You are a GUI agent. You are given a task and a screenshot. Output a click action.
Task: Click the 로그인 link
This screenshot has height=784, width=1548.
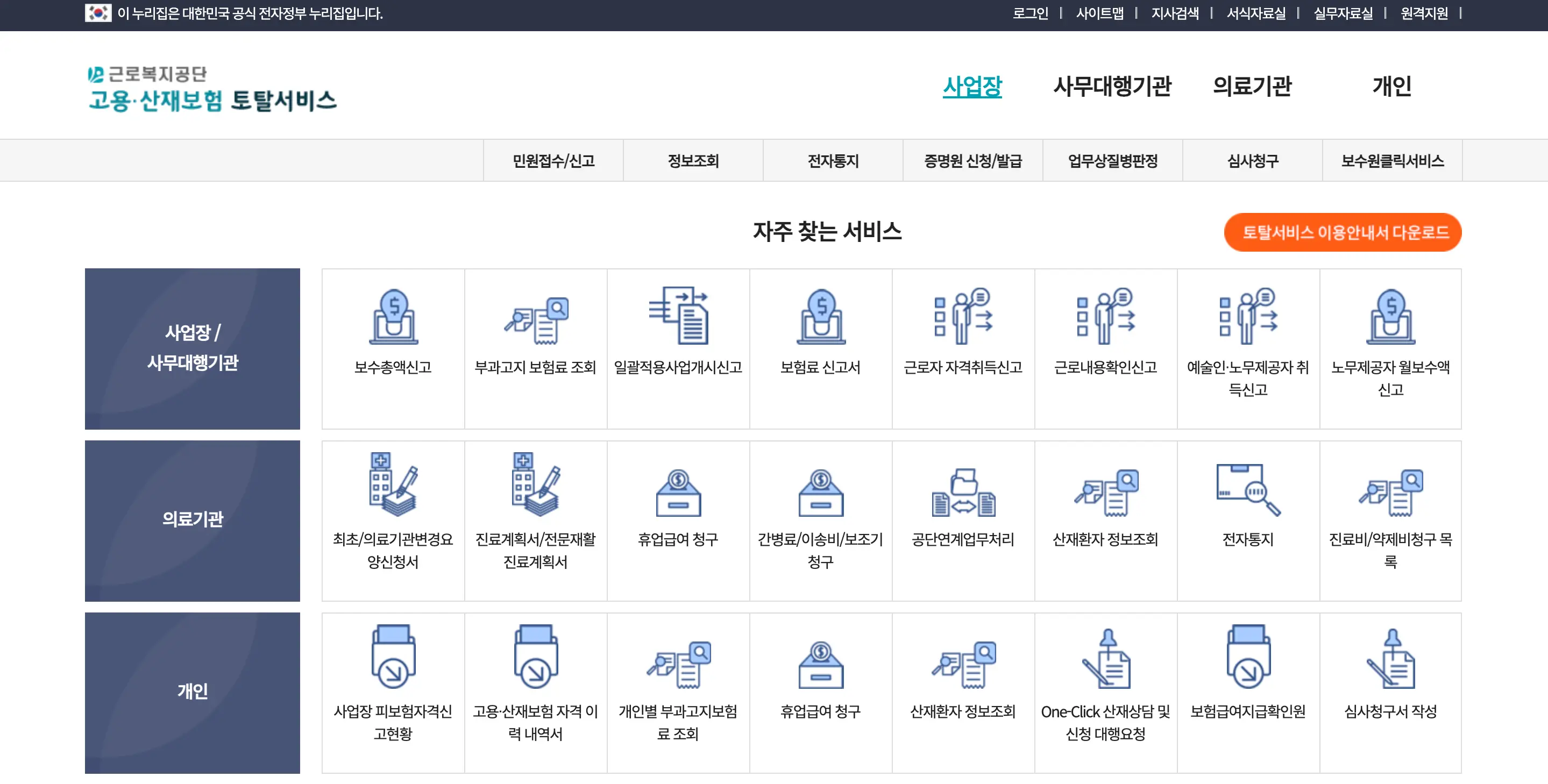1030,13
